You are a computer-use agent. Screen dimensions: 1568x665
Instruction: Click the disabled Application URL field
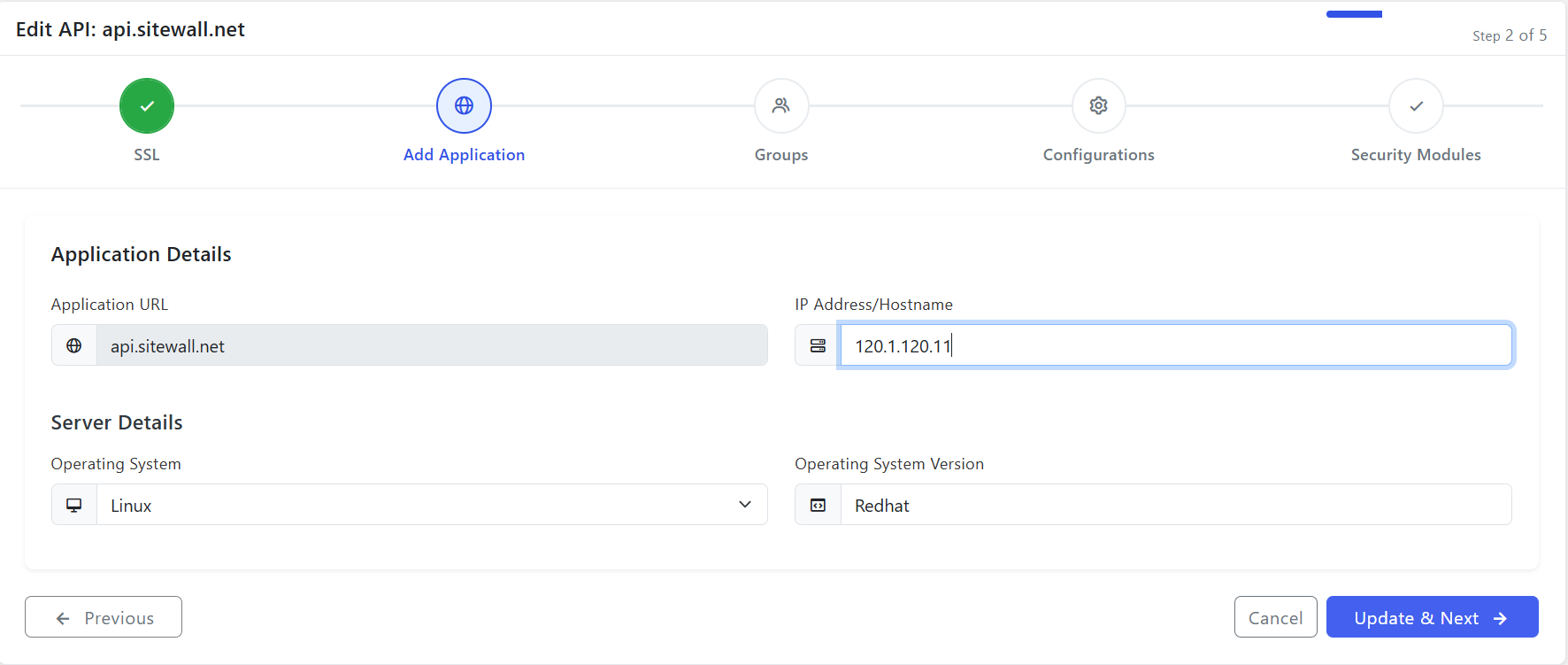(432, 345)
